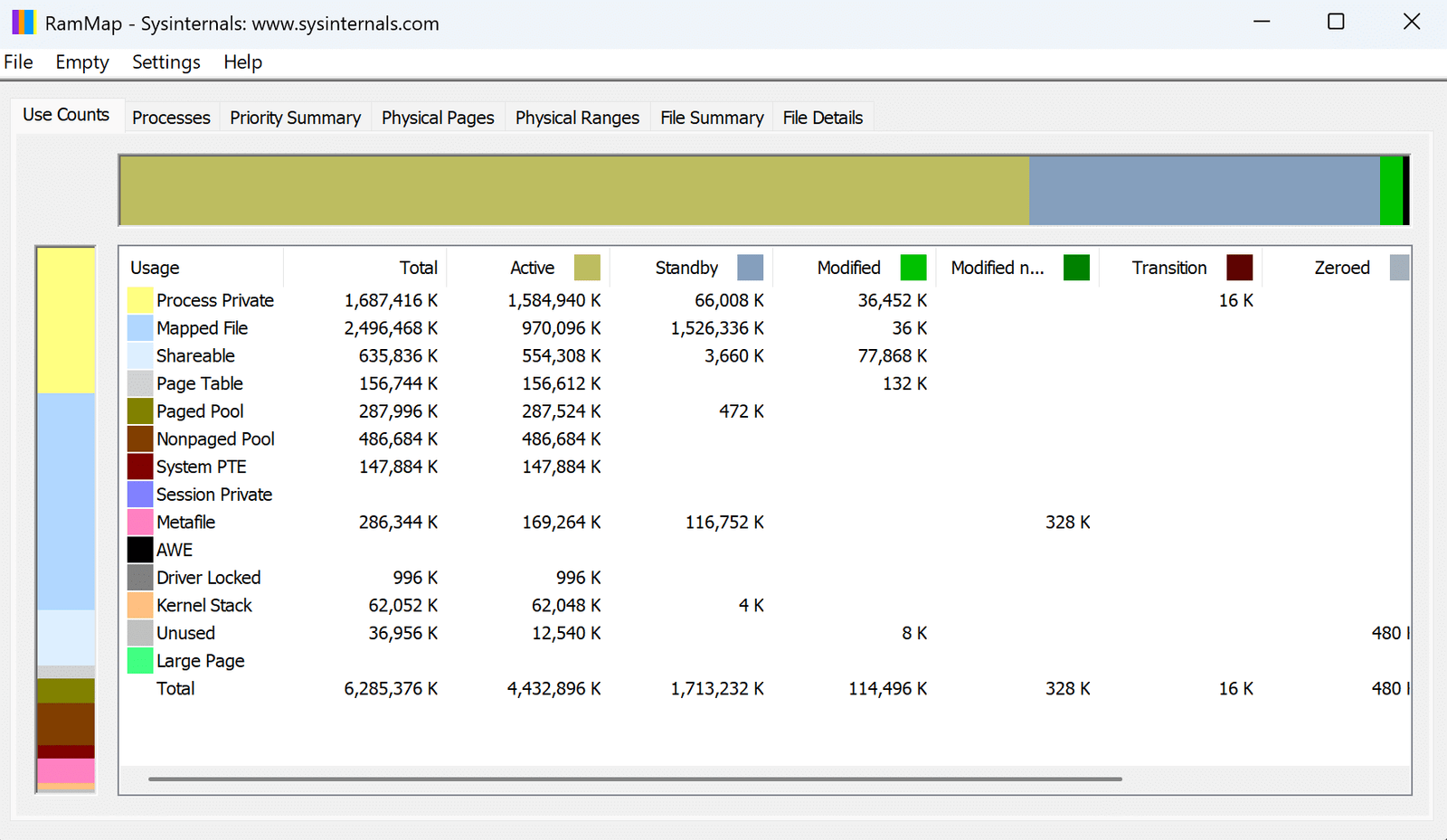Click the blue Mapped File color key
Image resolution: width=1447 pixels, height=840 pixels.
139,327
